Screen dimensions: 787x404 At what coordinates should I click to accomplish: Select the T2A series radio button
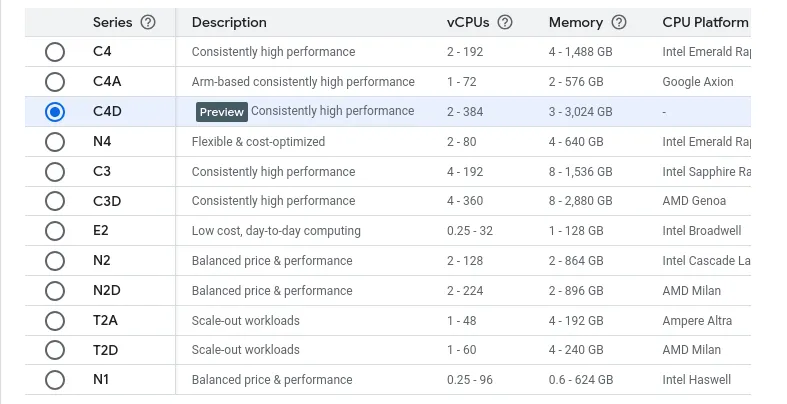pyautogui.click(x=55, y=321)
